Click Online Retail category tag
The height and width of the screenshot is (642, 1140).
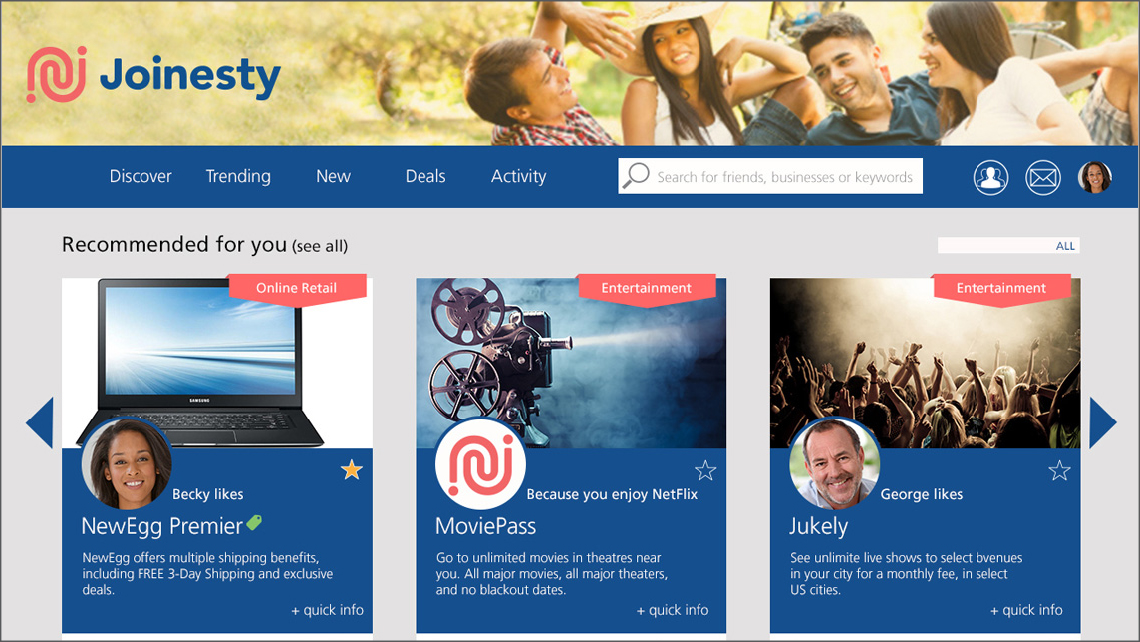coord(297,289)
